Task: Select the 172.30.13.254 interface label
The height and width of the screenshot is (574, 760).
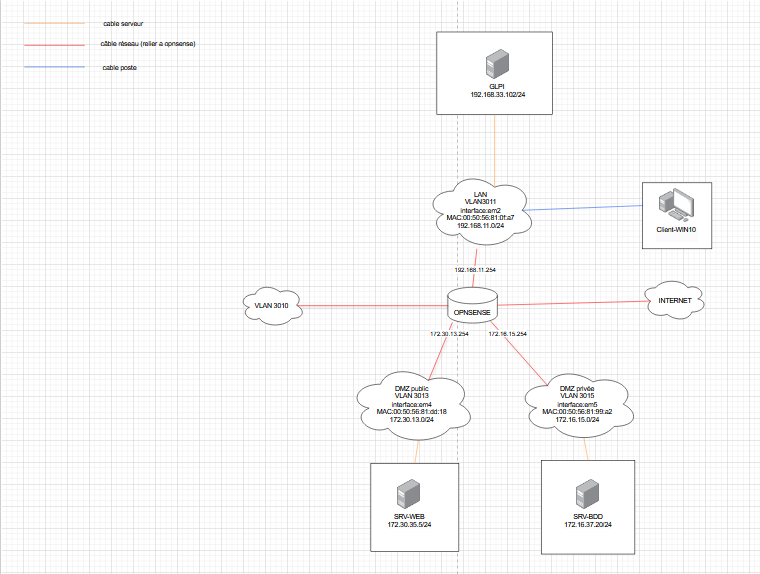Action: coord(449,333)
